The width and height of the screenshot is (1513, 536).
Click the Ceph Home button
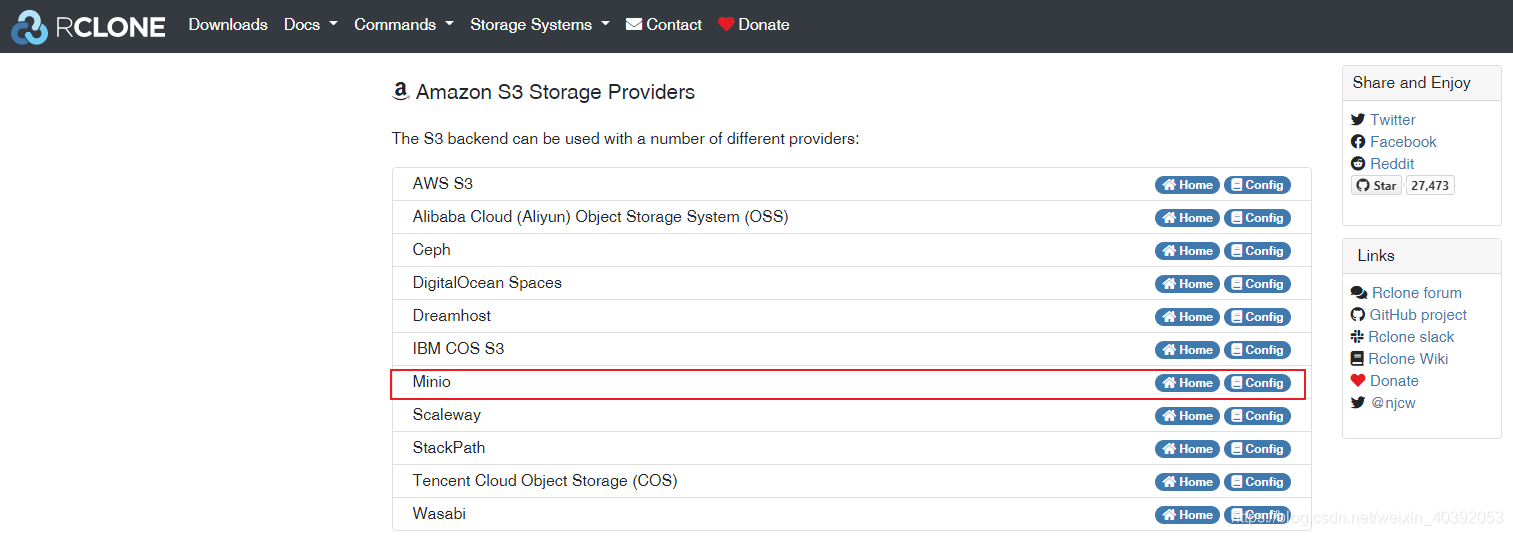pos(1187,251)
